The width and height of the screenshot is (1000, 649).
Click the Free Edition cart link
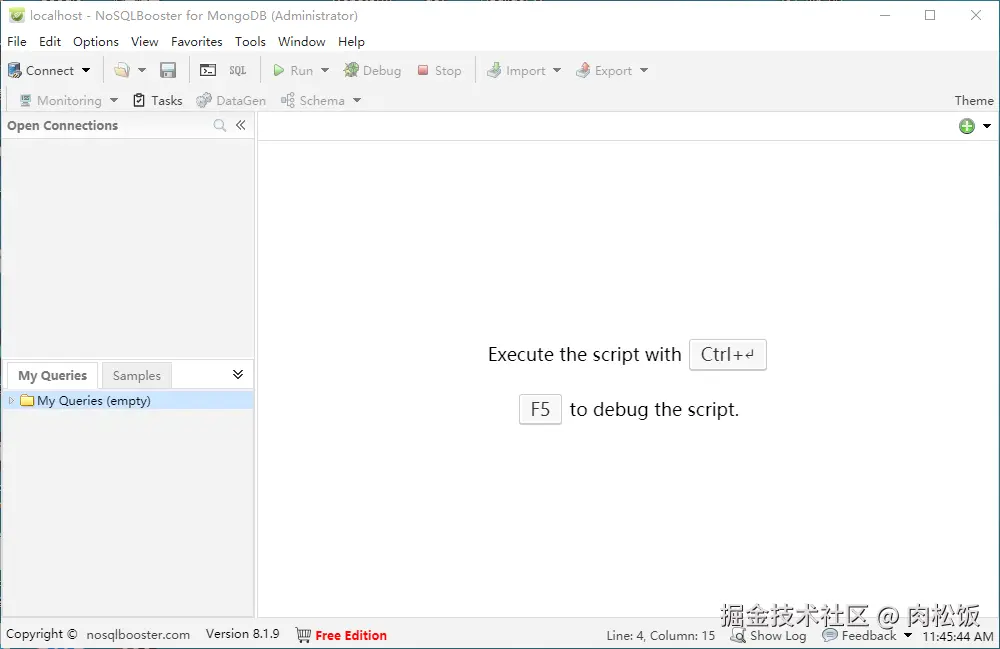tap(342, 635)
